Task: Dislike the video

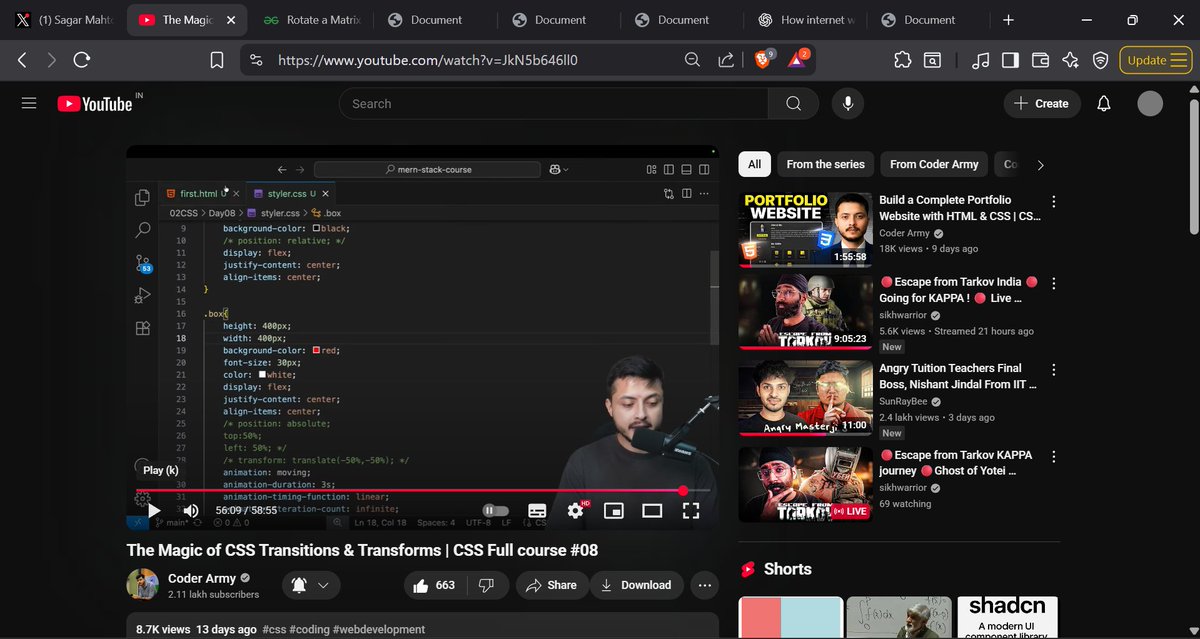Action: tap(487, 585)
